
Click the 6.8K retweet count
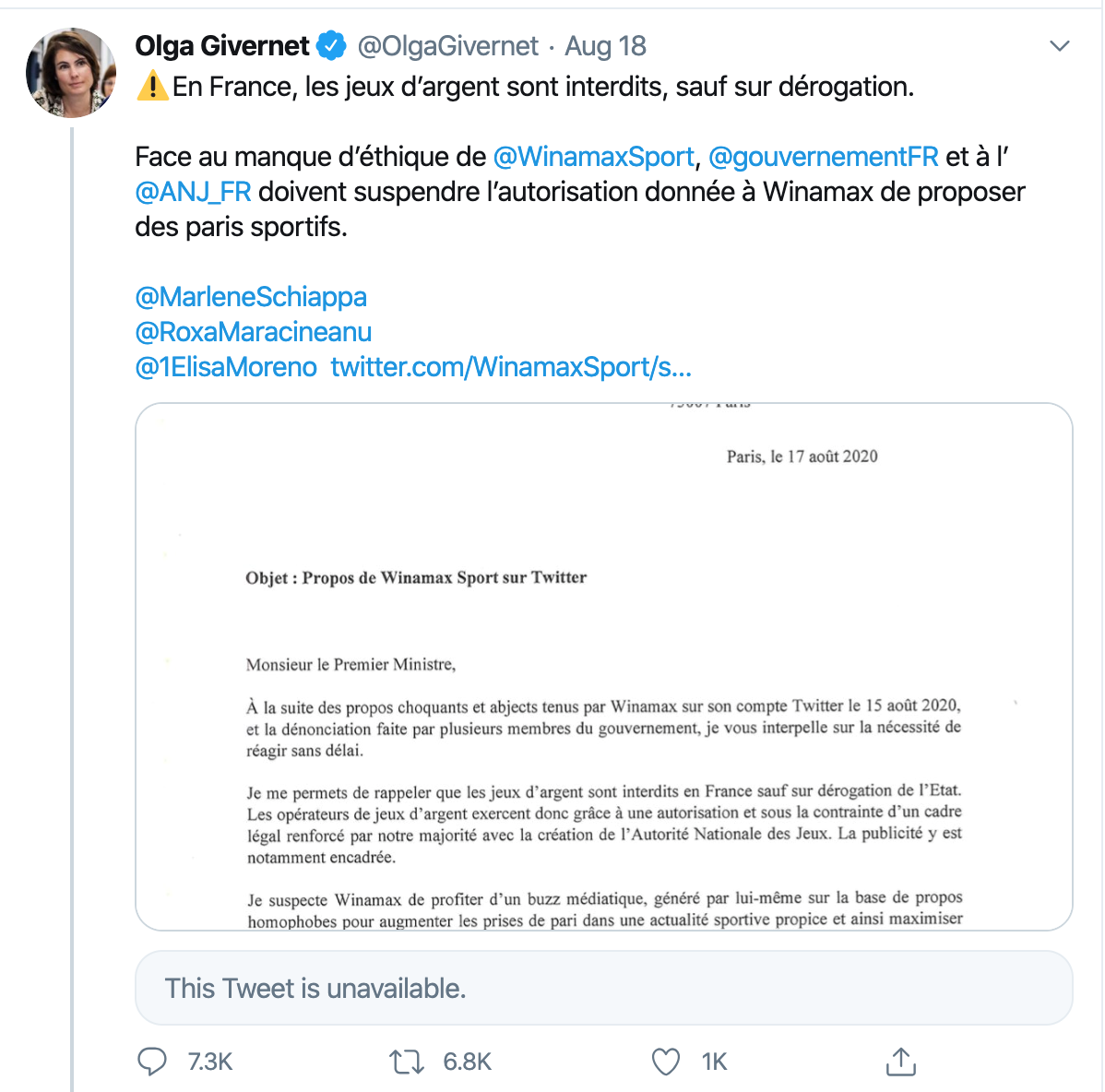[x=467, y=1062]
